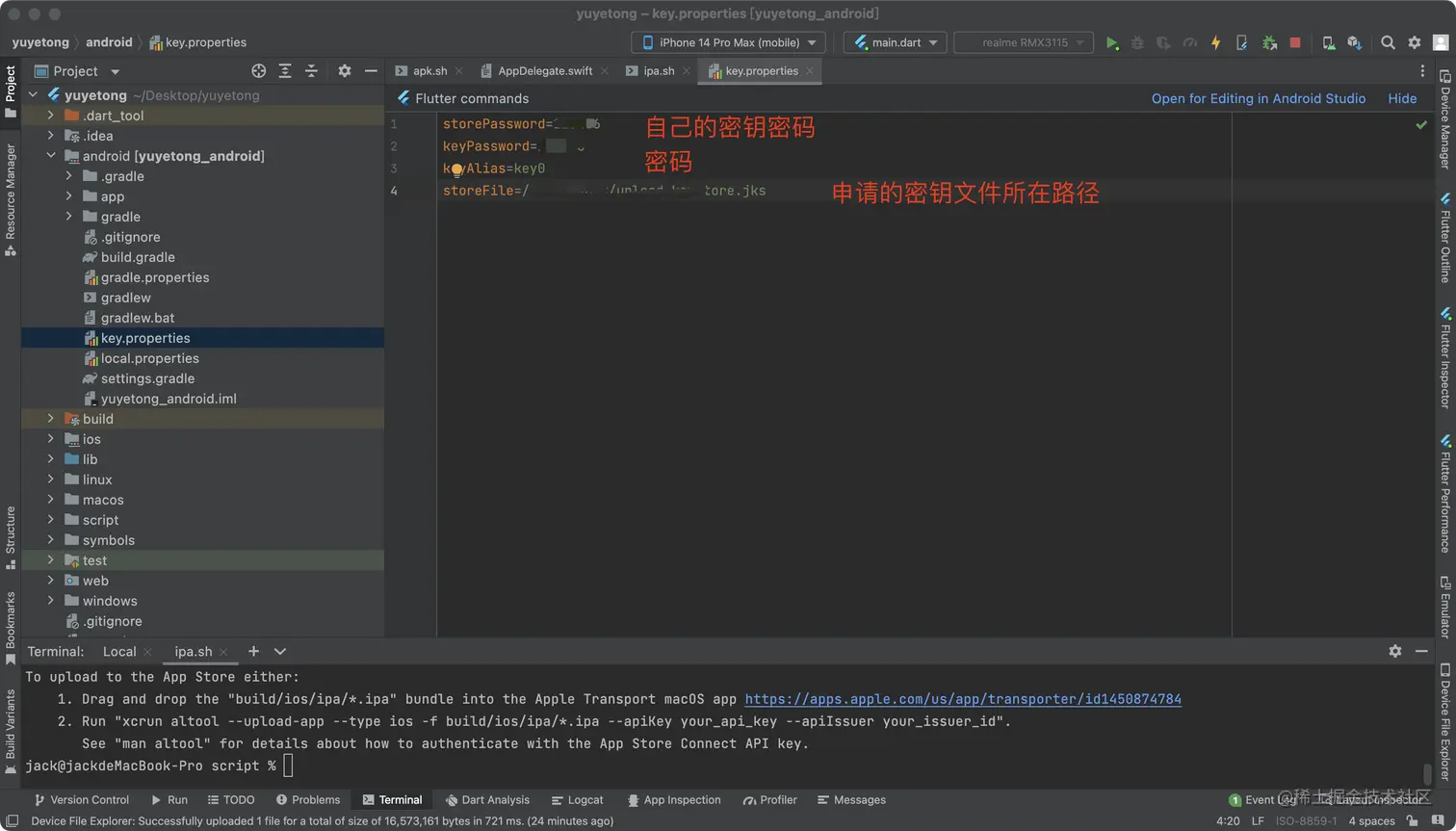Click Hide link in Flutter commands bar
This screenshot has width=1456, height=831.
[1402, 98]
